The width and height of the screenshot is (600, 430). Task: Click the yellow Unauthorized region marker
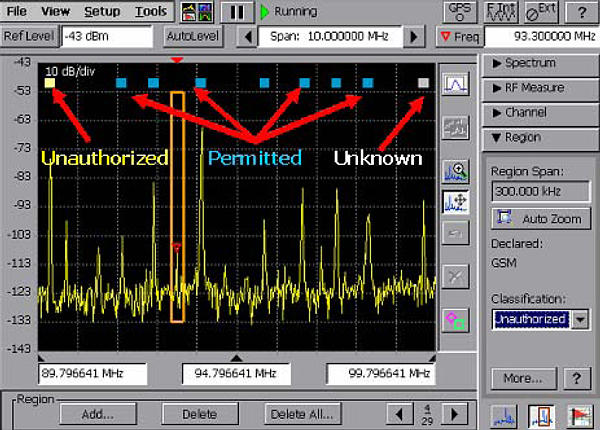click(x=49, y=83)
